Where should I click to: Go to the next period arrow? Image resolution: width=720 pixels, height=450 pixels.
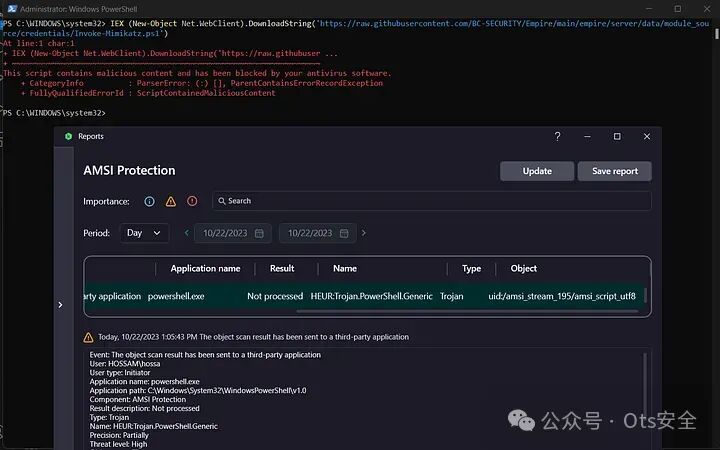pos(364,233)
